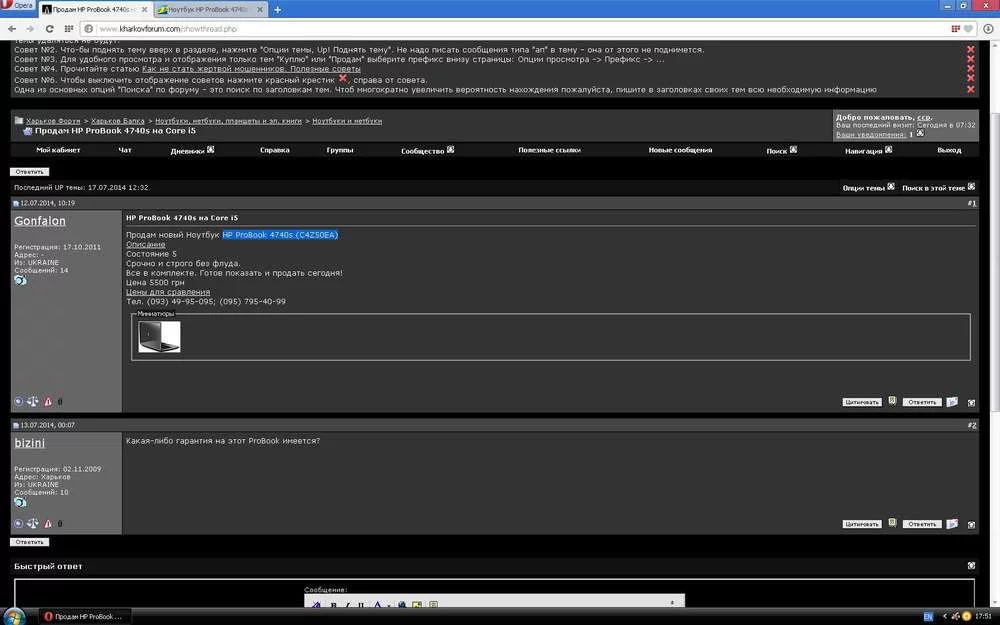This screenshot has height=625, width=1000.
Task: Expand the Сообщество dropdown menu
Action: pyautogui.click(x=450, y=150)
